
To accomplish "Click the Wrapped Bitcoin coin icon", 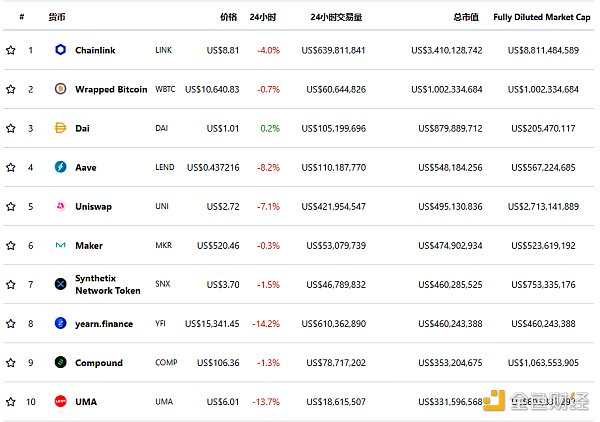I will click(60, 89).
